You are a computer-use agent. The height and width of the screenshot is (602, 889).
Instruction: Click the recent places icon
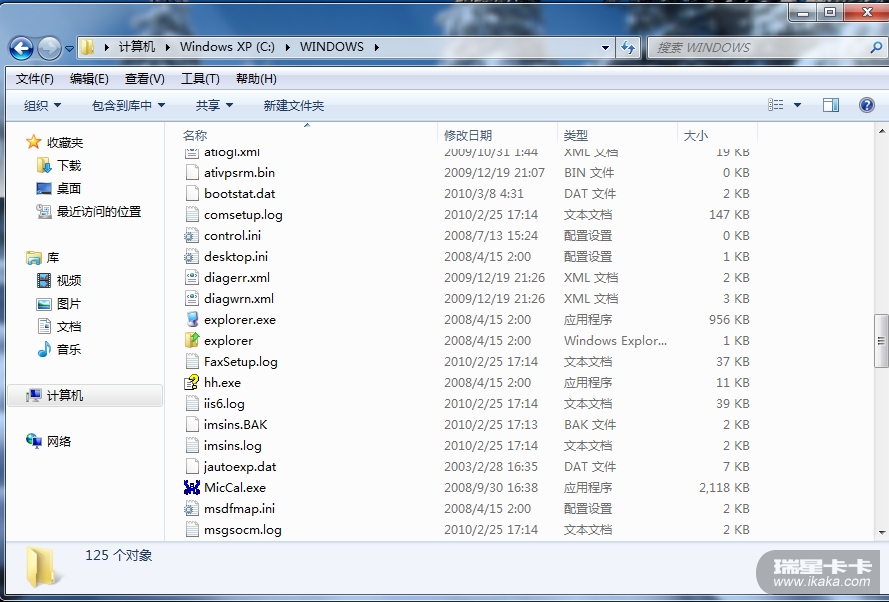(x=44, y=211)
